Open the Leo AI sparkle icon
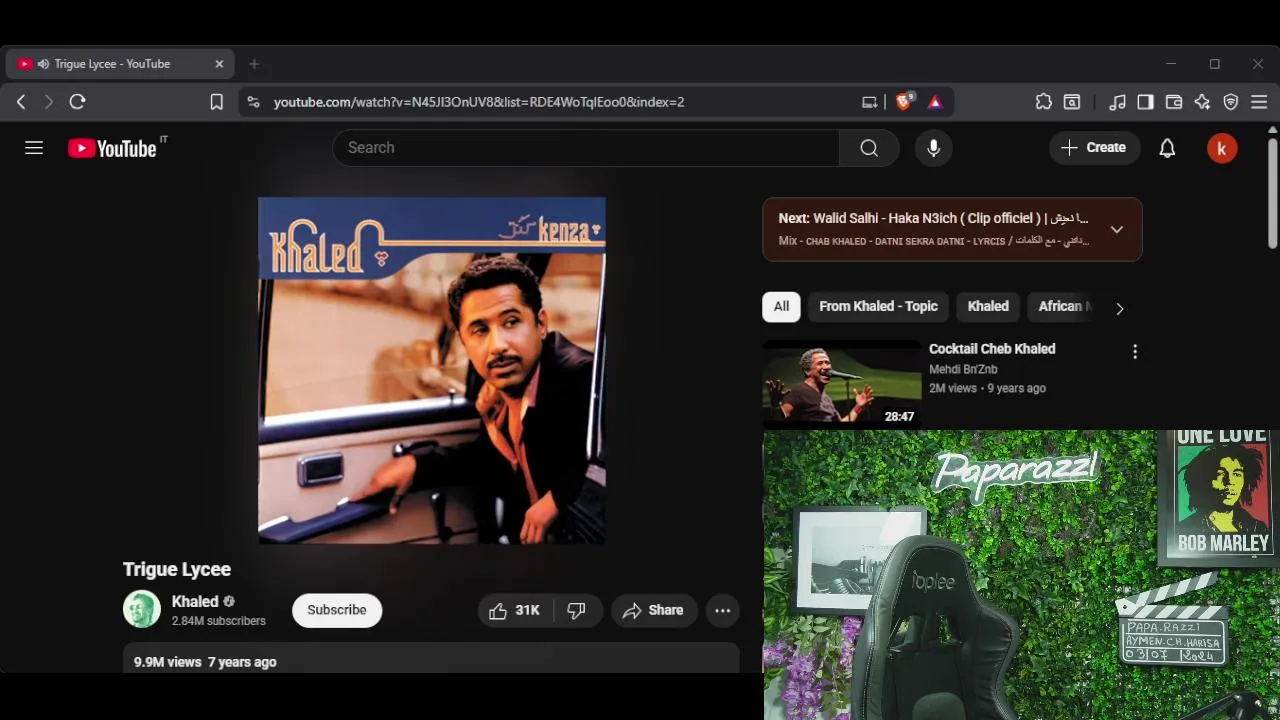The height and width of the screenshot is (720, 1280). pos(1202,102)
